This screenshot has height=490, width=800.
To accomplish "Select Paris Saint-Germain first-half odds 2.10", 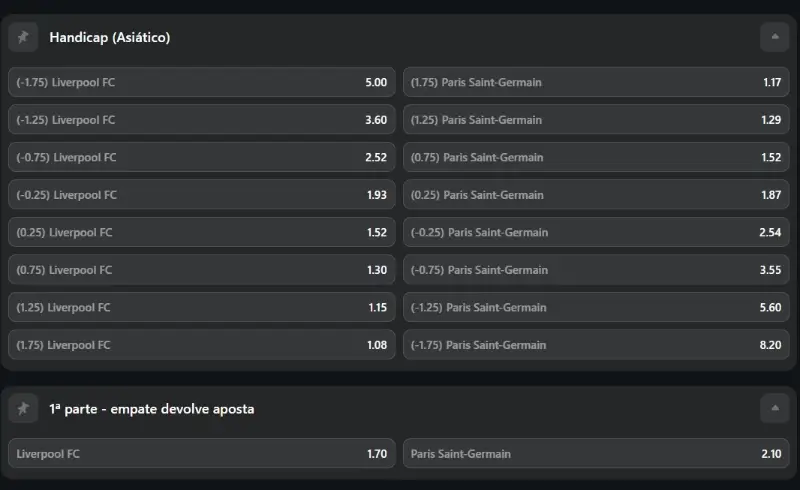I will [x=596, y=454].
